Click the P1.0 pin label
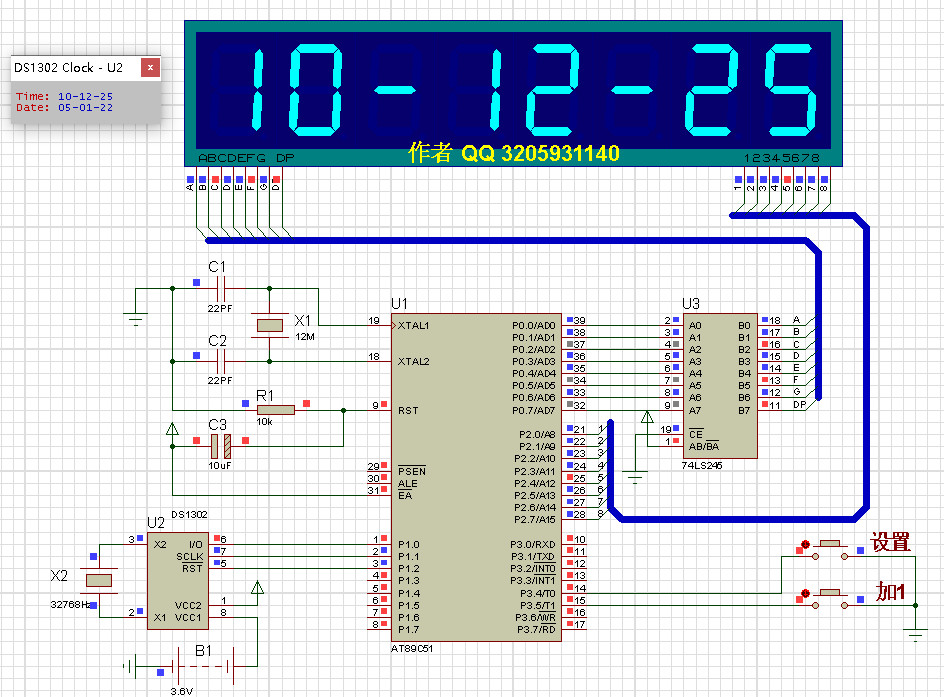Image resolution: width=944 pixels, height=697 pixels. (409, 545)
